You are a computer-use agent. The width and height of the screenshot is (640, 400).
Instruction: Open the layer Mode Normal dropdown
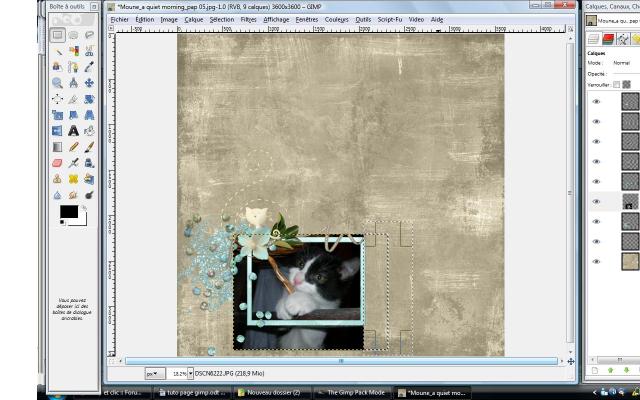(626, 63)
